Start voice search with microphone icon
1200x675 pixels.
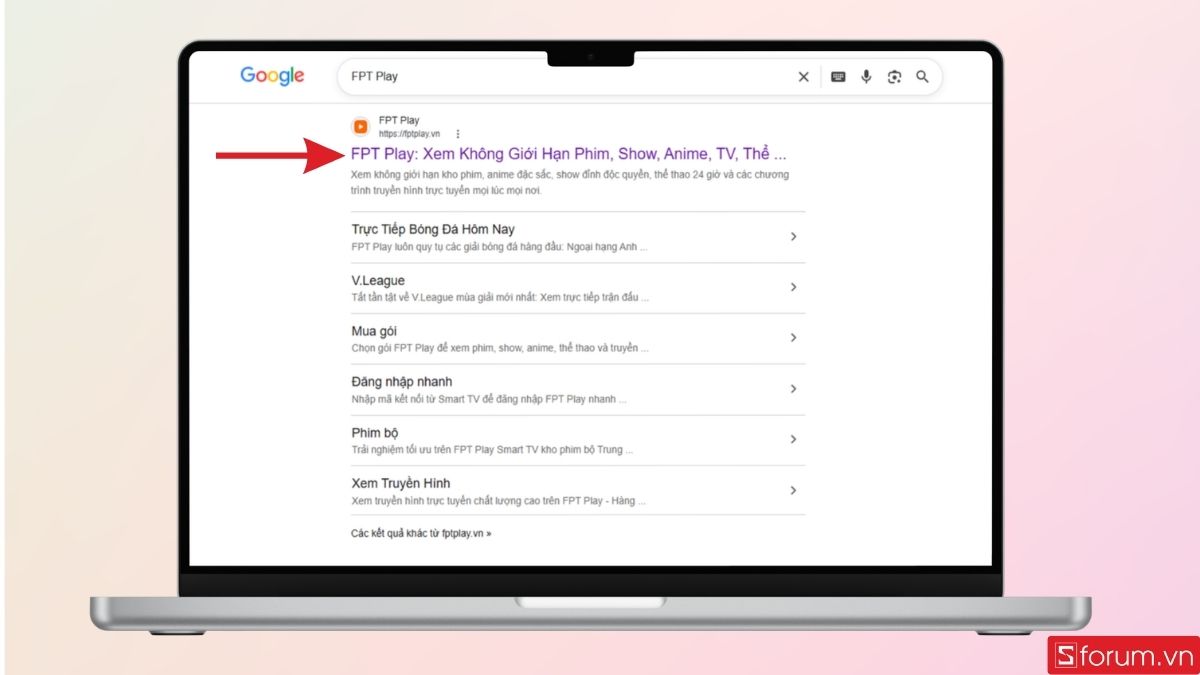click(866, 77)
